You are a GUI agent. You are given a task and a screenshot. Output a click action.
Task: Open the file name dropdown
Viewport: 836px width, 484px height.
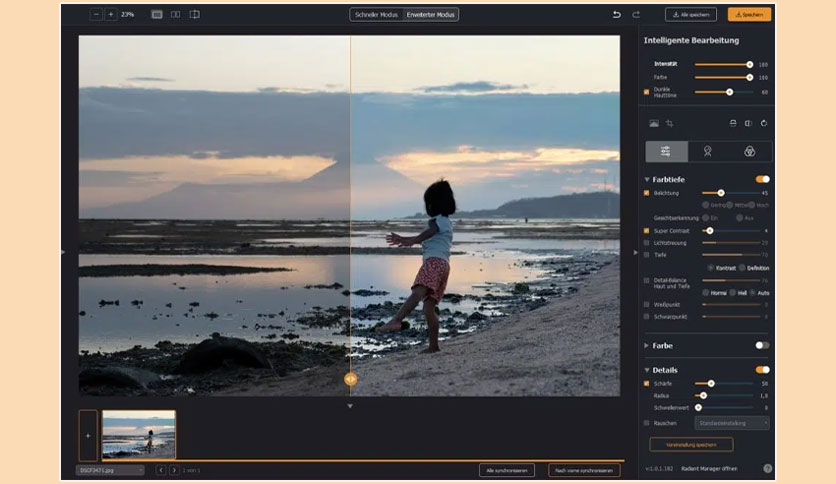(x=110, y=470)
